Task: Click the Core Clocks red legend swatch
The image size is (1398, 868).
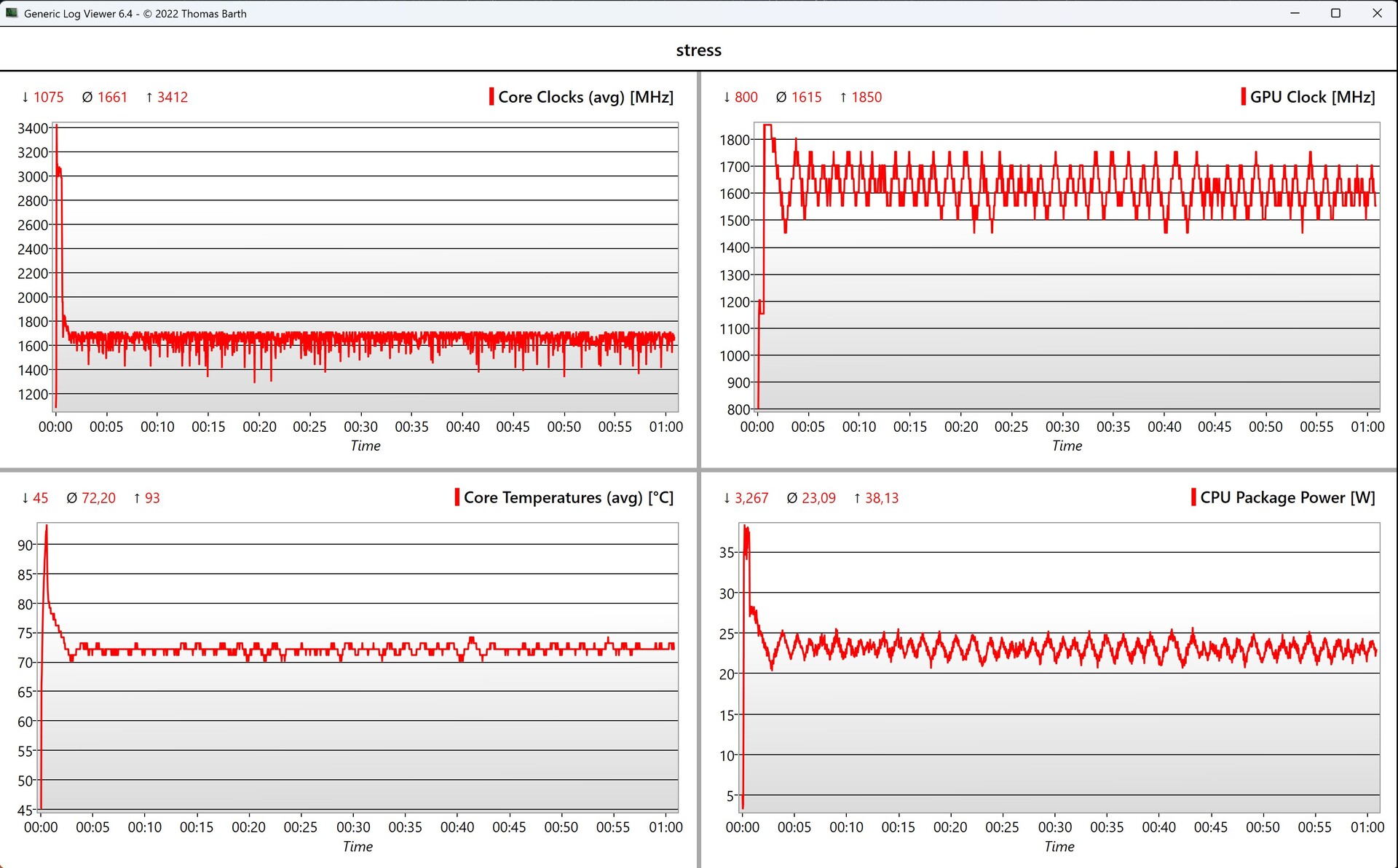Action: [491, 97]
